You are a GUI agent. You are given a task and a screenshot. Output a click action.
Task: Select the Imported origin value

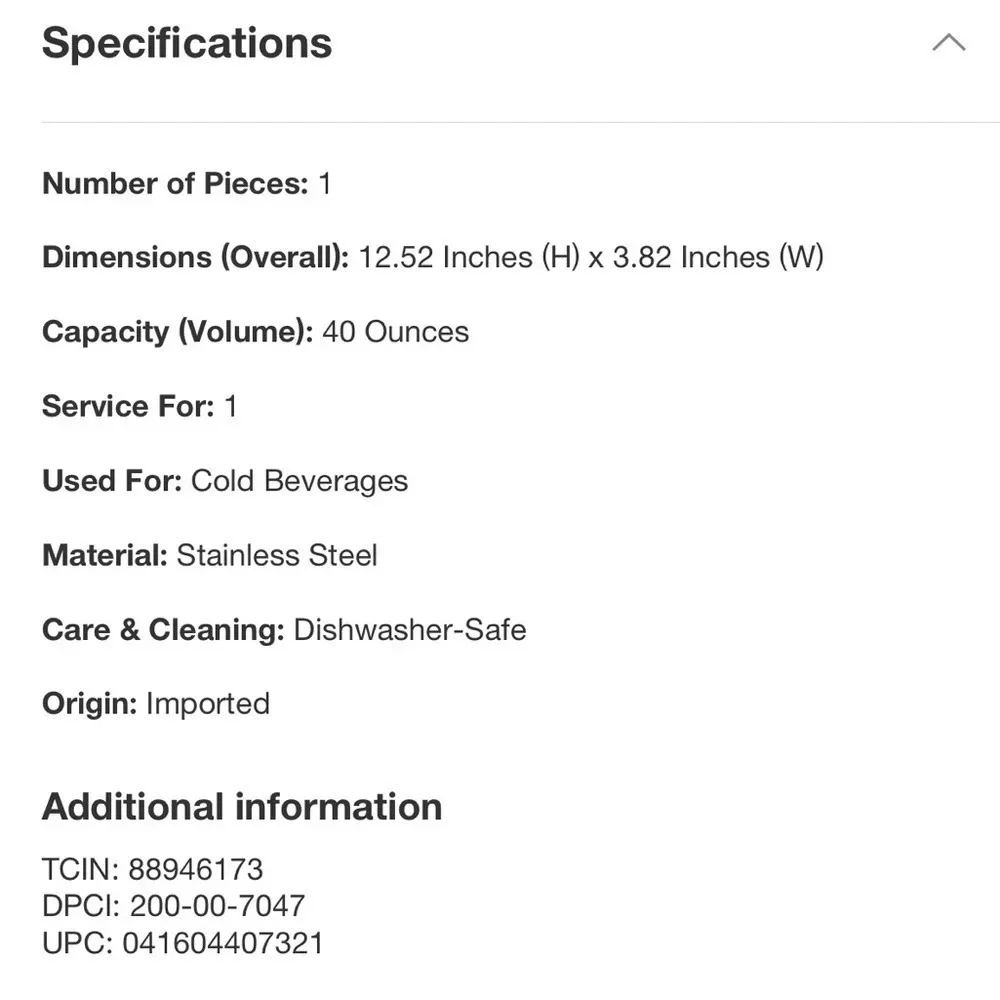click(x=208, y=704)
